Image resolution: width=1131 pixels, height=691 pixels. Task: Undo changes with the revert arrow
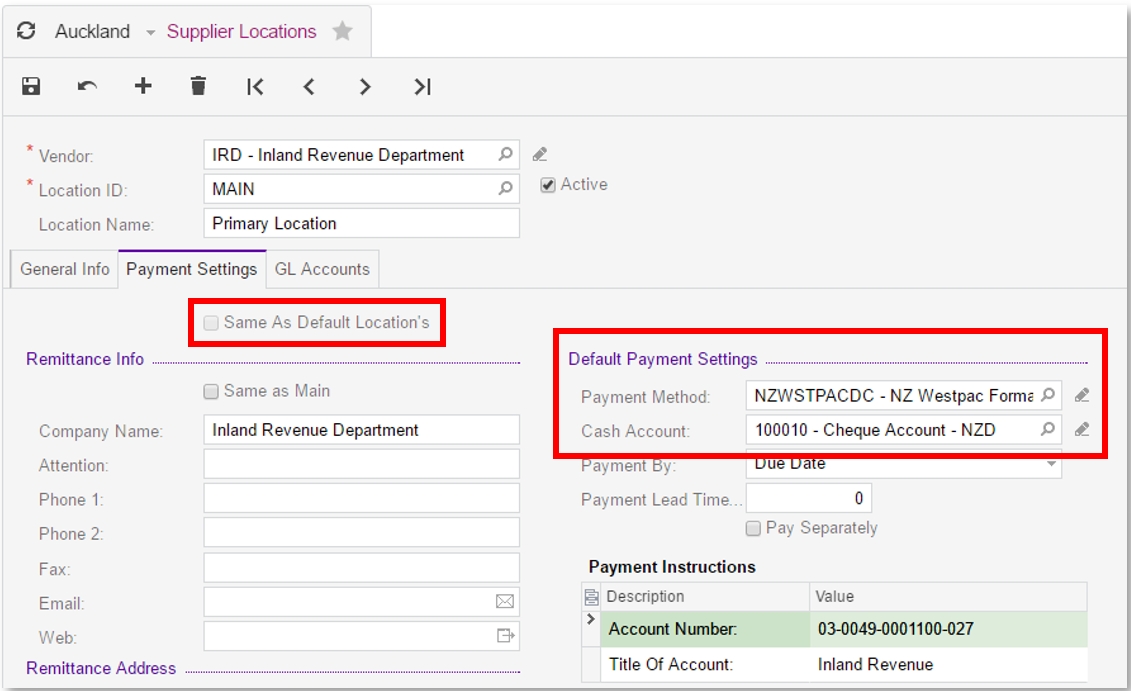coord(87,87)
